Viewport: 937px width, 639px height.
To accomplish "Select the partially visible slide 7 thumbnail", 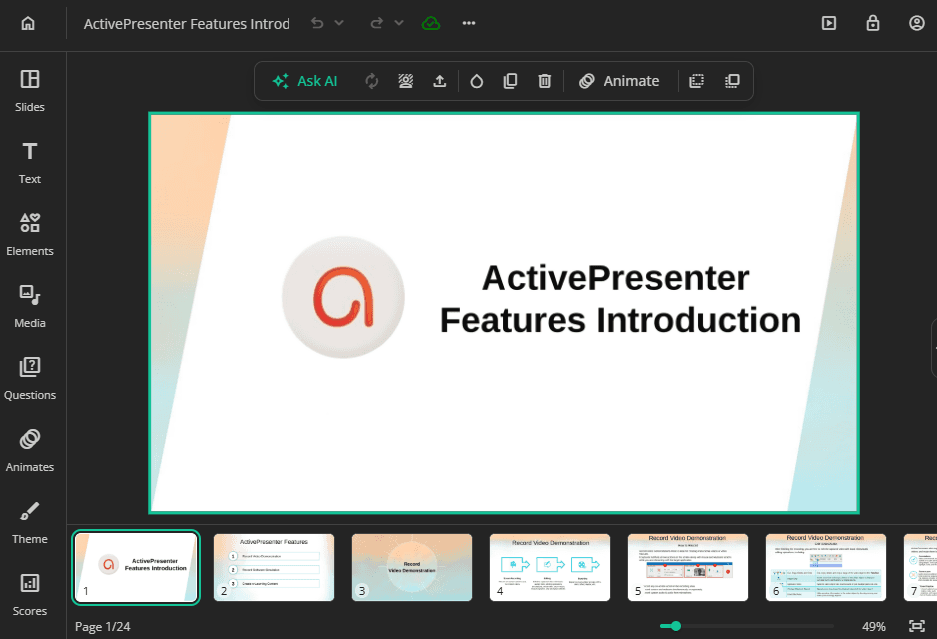I will click(920, 567).
